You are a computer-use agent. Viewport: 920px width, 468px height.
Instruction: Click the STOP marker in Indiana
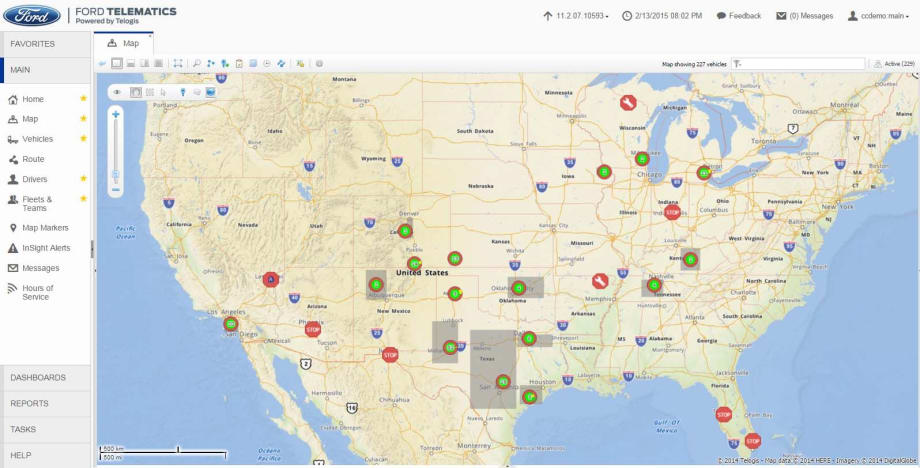(x=672, y=212)
